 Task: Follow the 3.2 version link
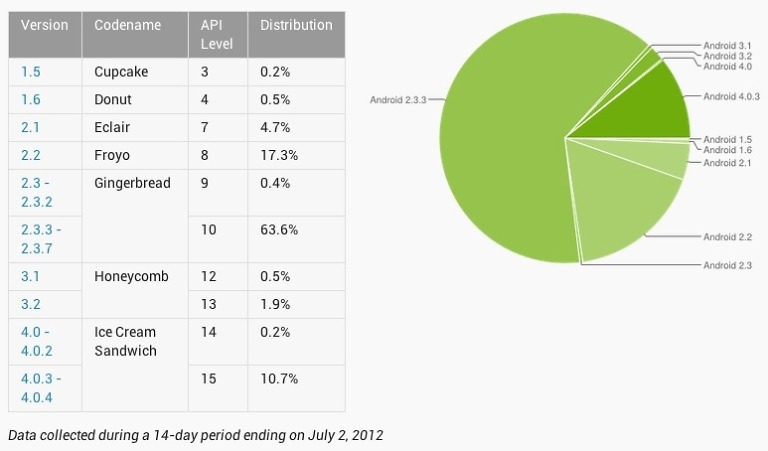(28, 304)
